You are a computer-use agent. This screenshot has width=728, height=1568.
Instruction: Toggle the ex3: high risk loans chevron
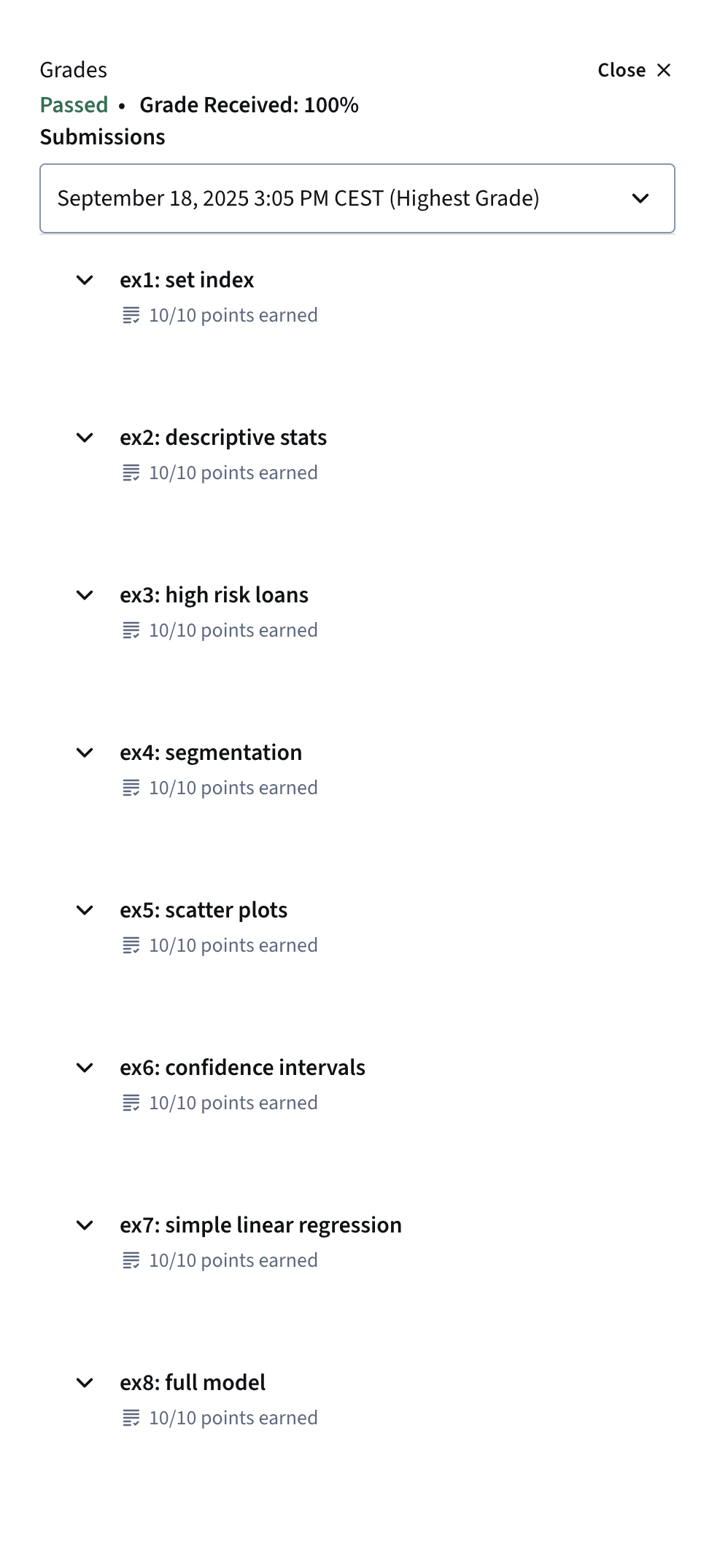tap(85, 595)
